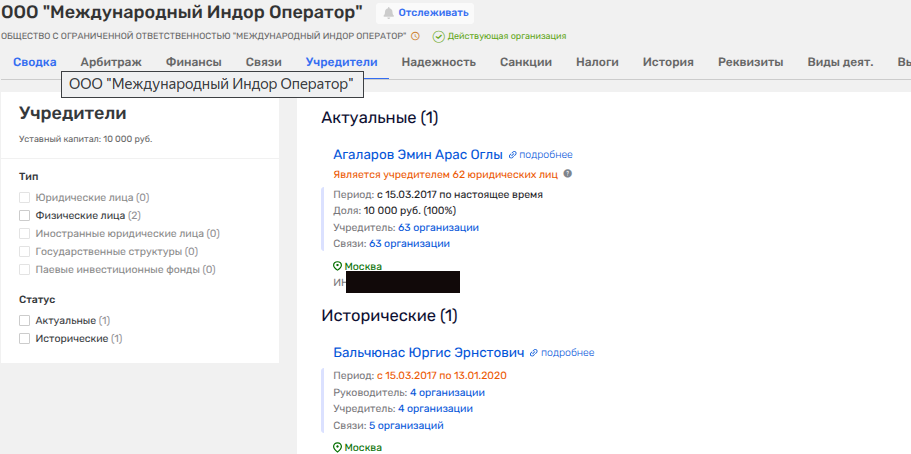Click link icon beside Бальчюнас's подробнее
Screen dimensions: 911x454
tap(534, 353)
